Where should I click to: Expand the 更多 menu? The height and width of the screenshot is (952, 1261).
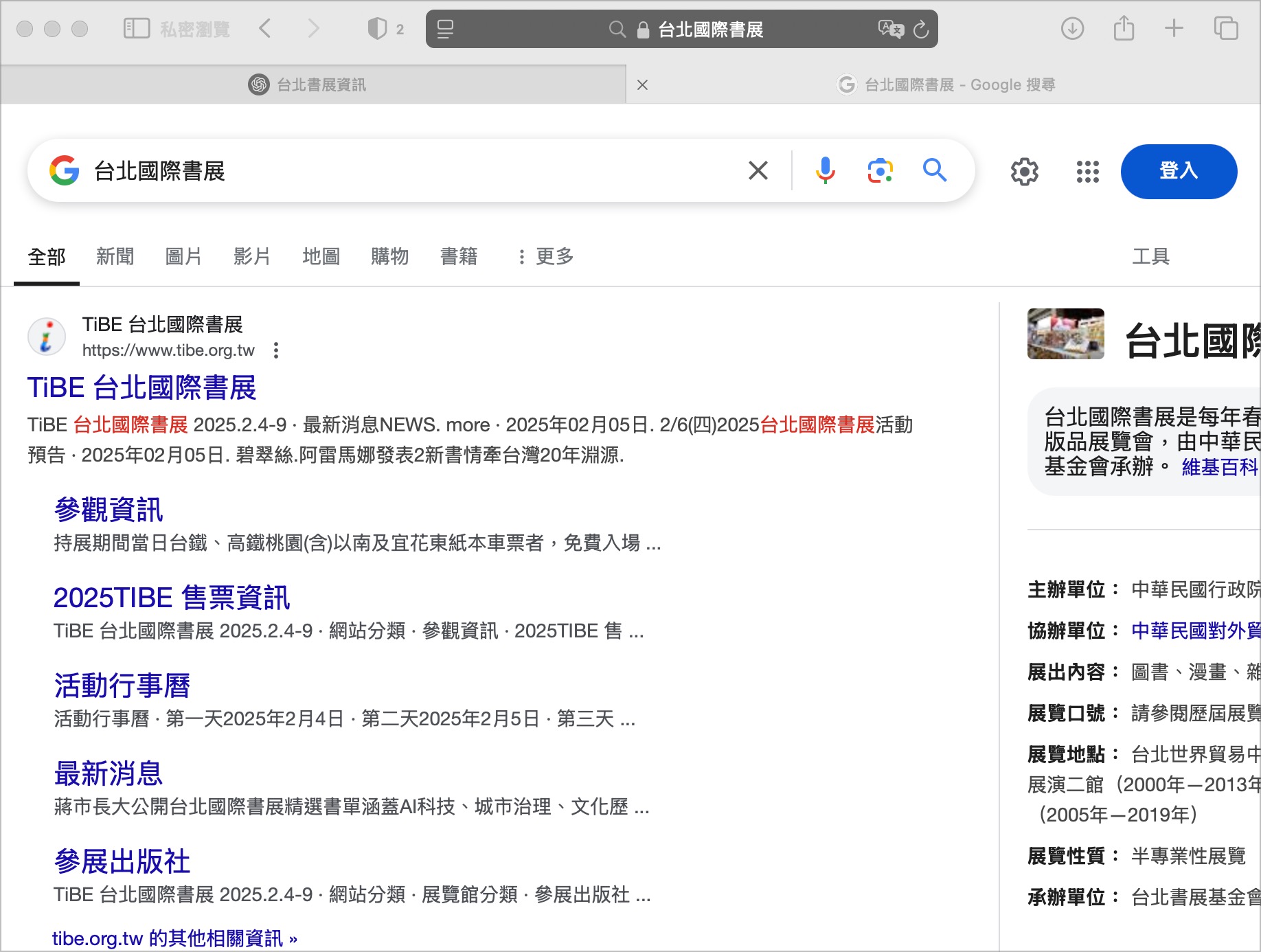pos(545,256)
